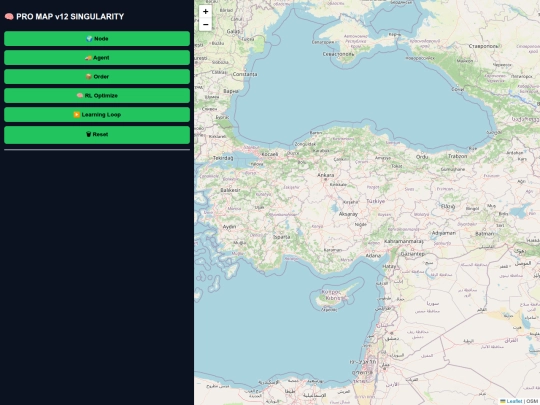Add an Agent with the Agent button
The image size is (540, 405).
(97, 58)
